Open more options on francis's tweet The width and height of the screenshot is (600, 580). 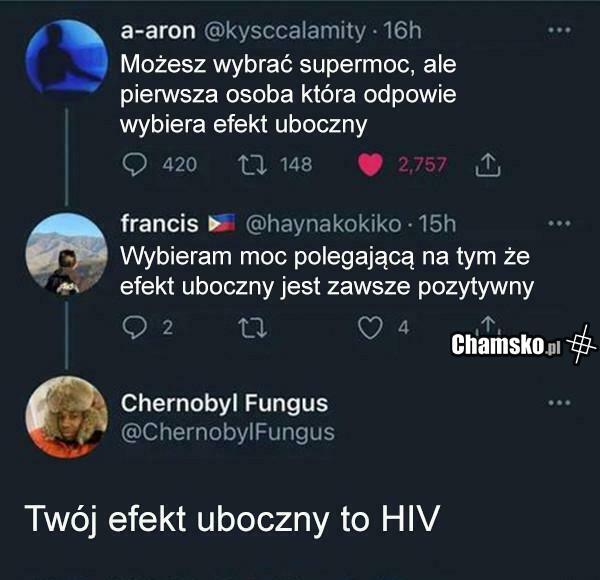pos(559,223)
